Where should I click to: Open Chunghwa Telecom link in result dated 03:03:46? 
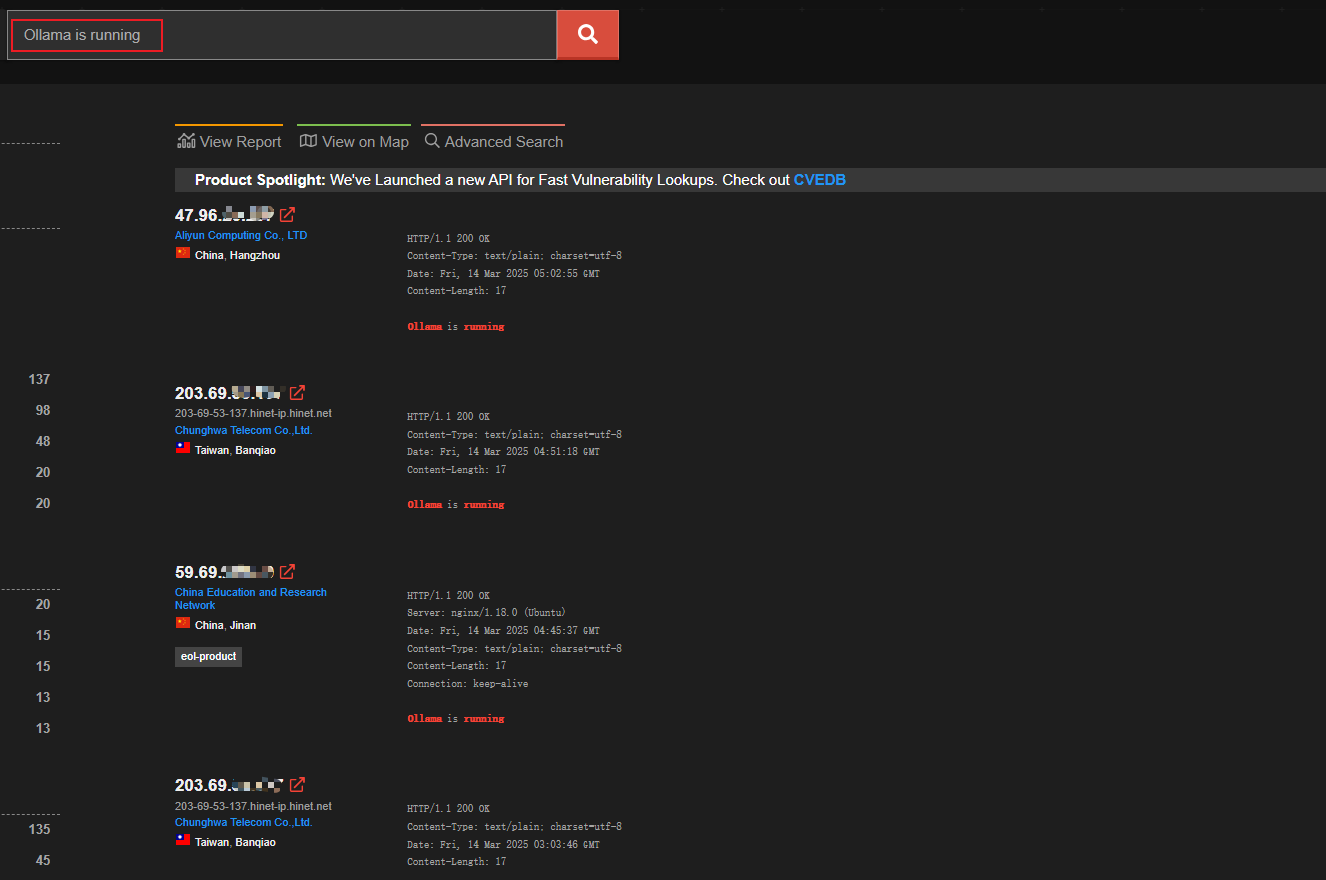pyautogui.click(x=244, y=823)
